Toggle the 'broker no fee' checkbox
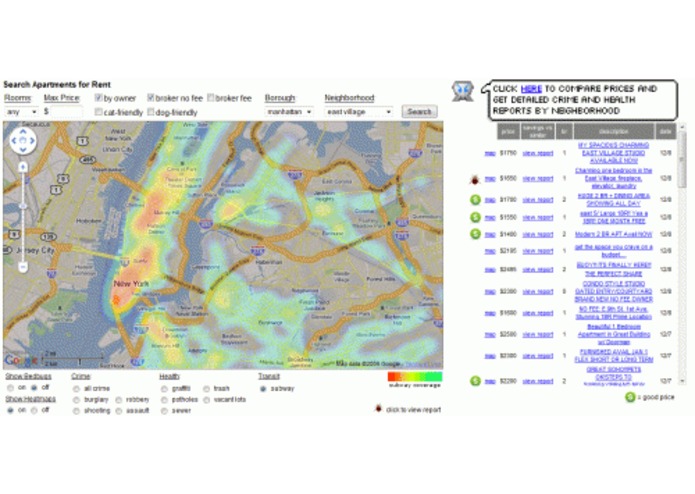This screenshot has width=695, height=494. tap(151, 97)
